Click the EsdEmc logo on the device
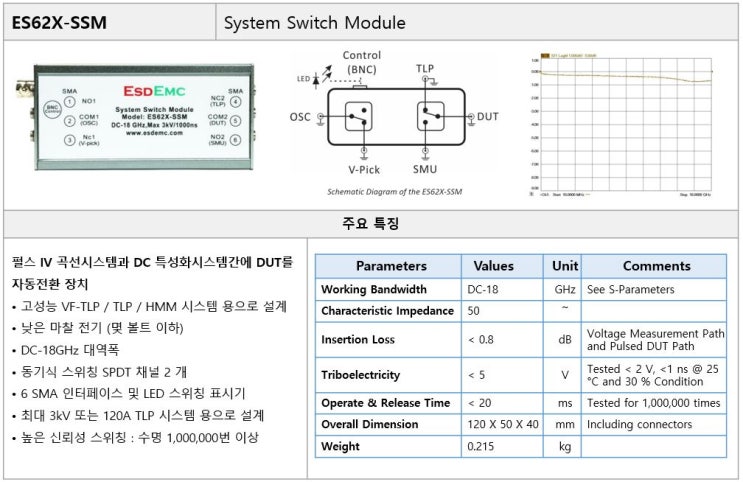743x482 pixels. coord(154,91)
